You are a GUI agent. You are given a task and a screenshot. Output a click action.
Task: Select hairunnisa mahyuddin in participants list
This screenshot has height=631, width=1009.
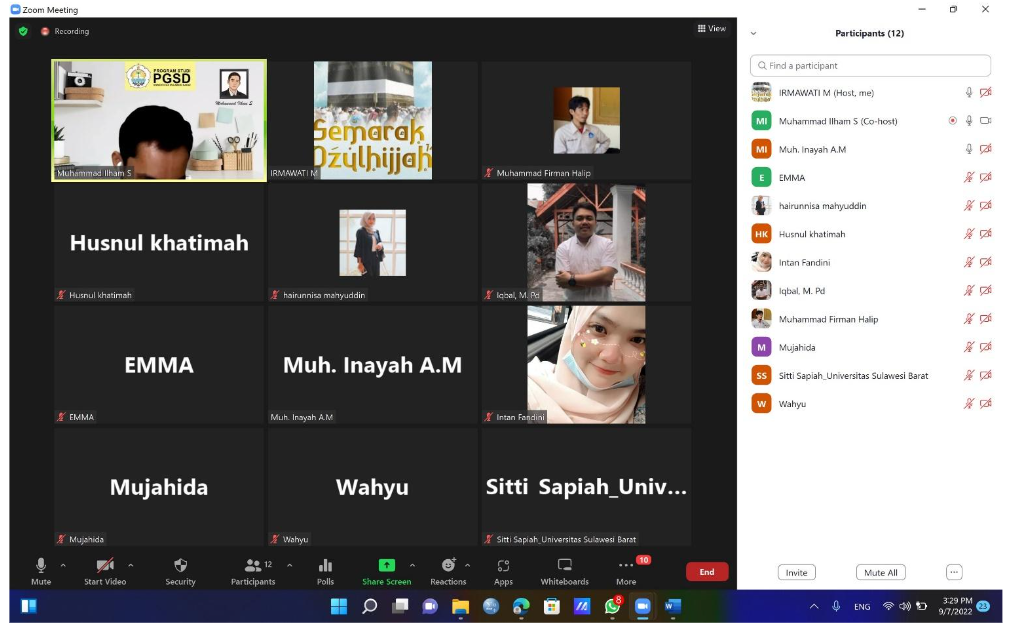[870, 206]
